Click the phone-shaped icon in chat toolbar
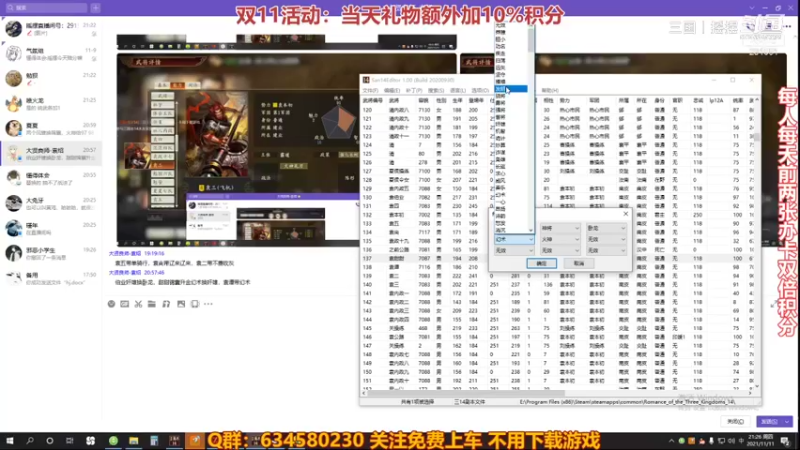The width and height of the screenshot is (800, 450). 195,304
